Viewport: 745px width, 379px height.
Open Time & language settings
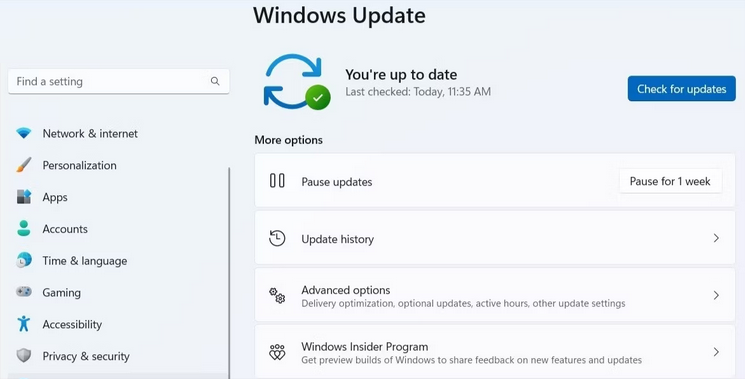85,261
